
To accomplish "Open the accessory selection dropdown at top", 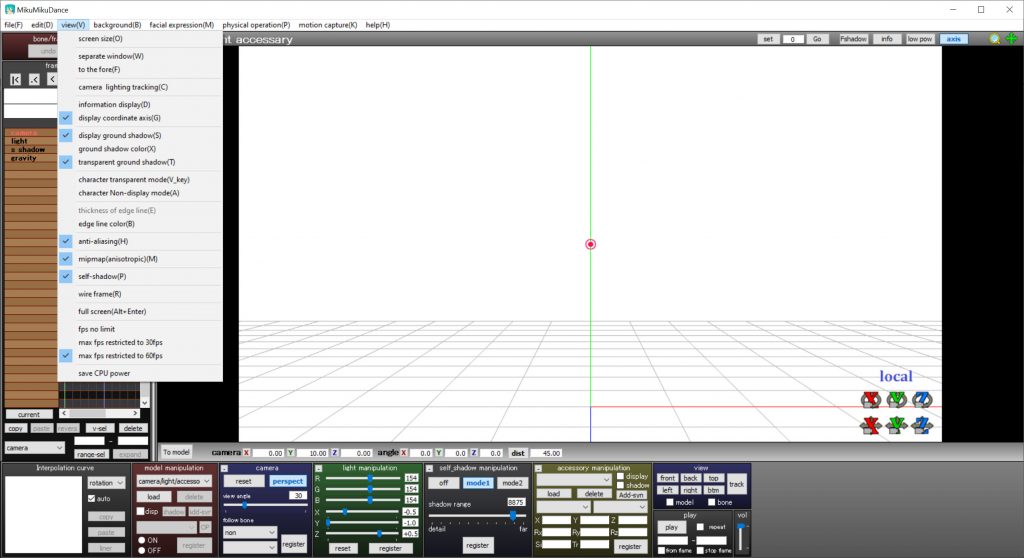I will 573,480.
